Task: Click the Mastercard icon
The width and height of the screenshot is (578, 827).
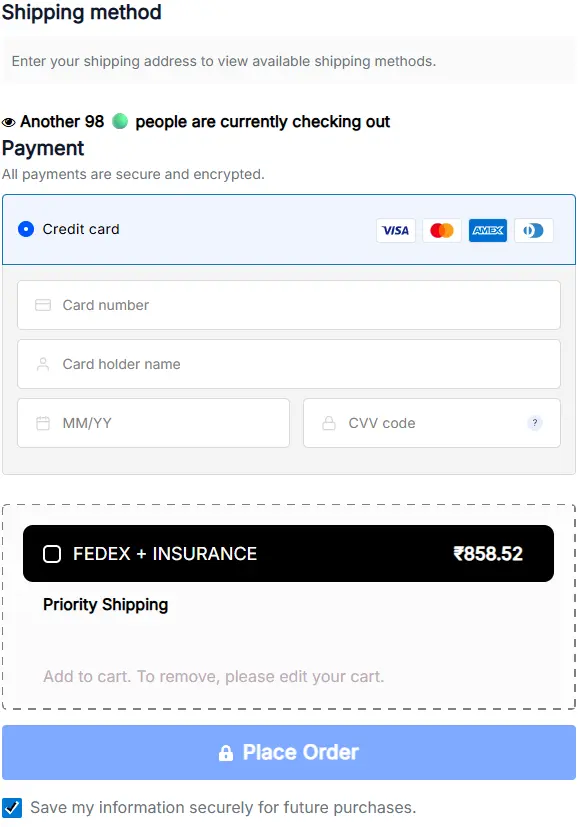Action: click(x=441, y=230)
